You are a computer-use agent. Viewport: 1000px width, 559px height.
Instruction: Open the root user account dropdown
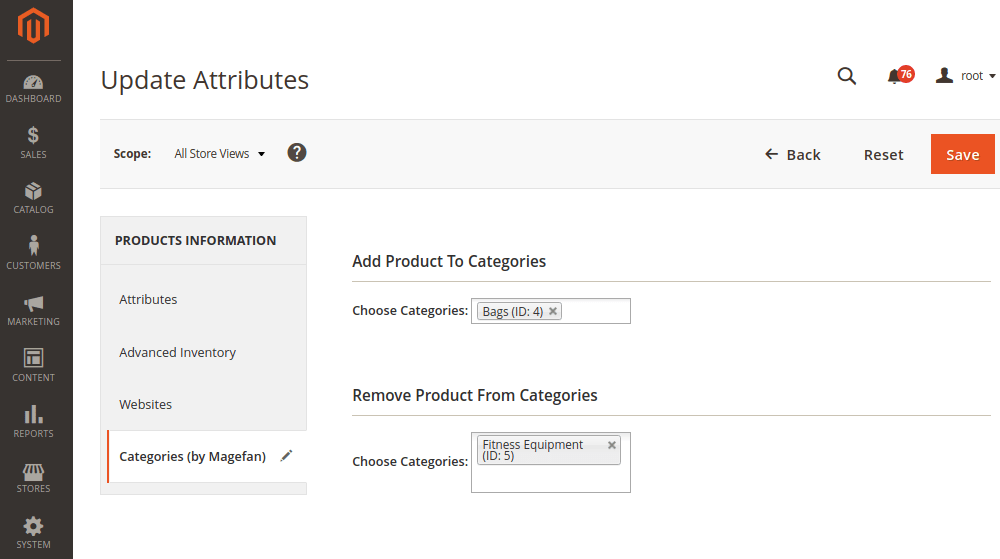(x=965, y=76)
